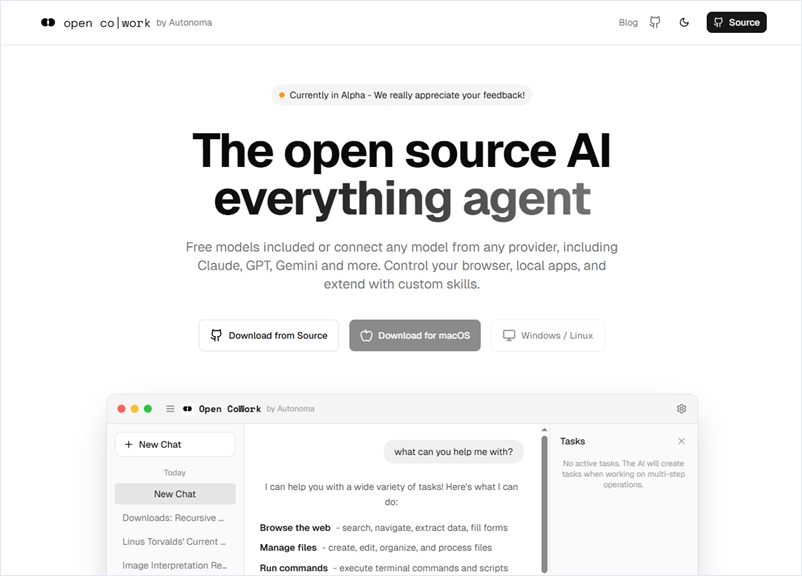This screenshot has width=802, height=576.
Task: Open settings gear in app preview
Action: 682,409
